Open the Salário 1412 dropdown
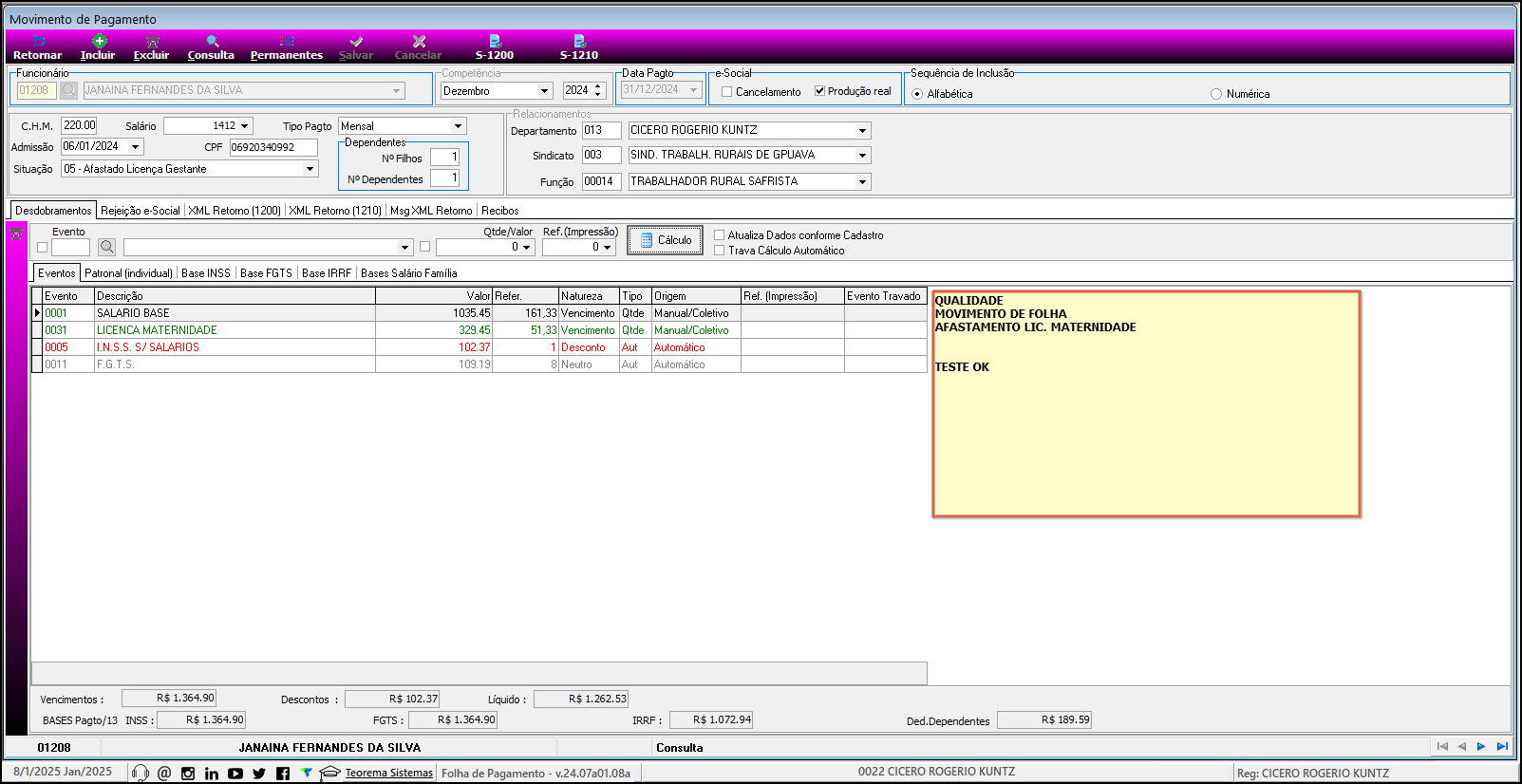 point(245,126)
